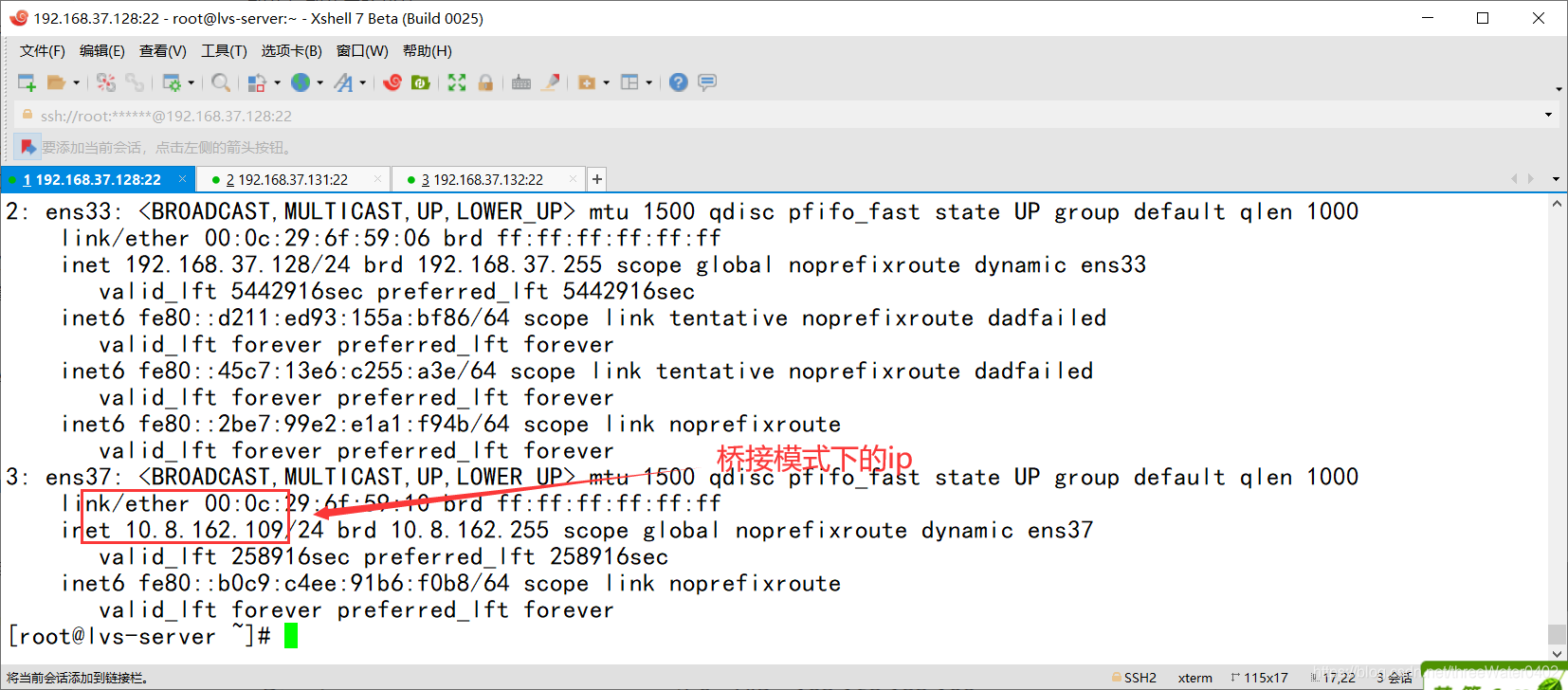Click the globe Encoding icon
1568x690 pixels.
(x=301, y=82)
